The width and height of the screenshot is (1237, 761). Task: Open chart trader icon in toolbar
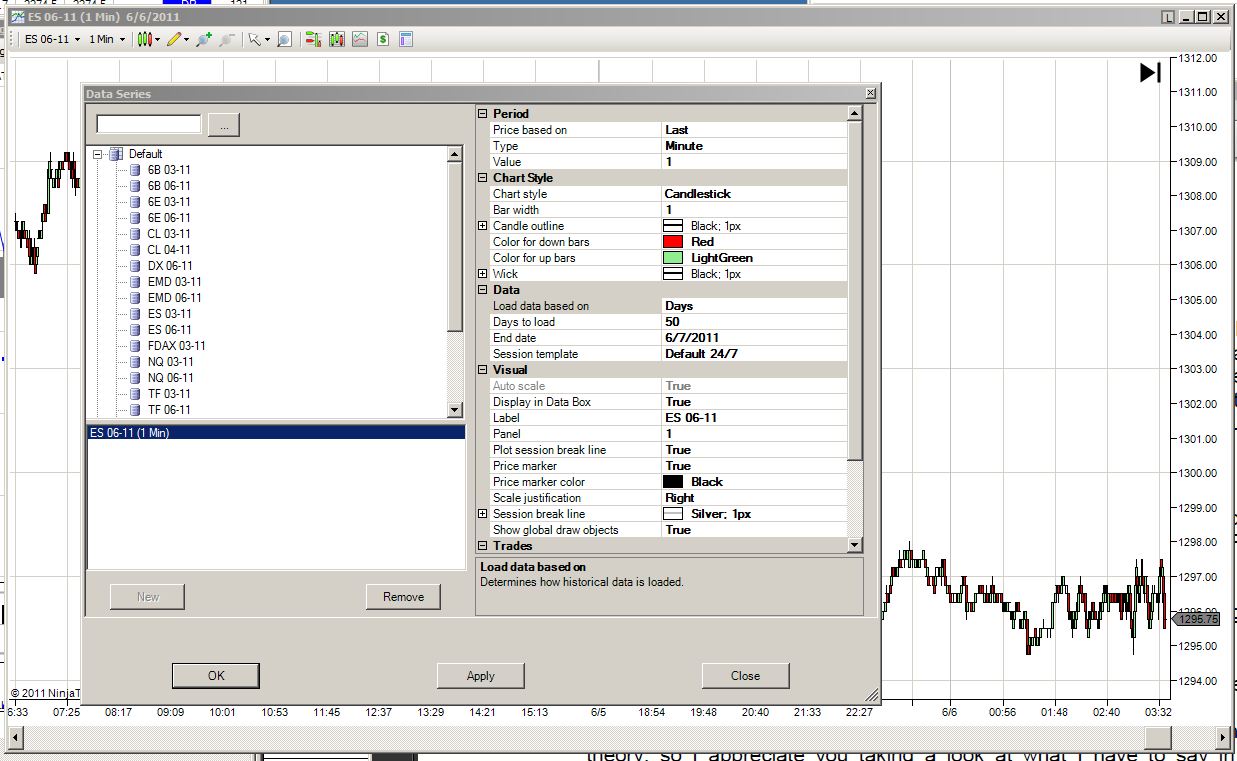coord(313,39)
